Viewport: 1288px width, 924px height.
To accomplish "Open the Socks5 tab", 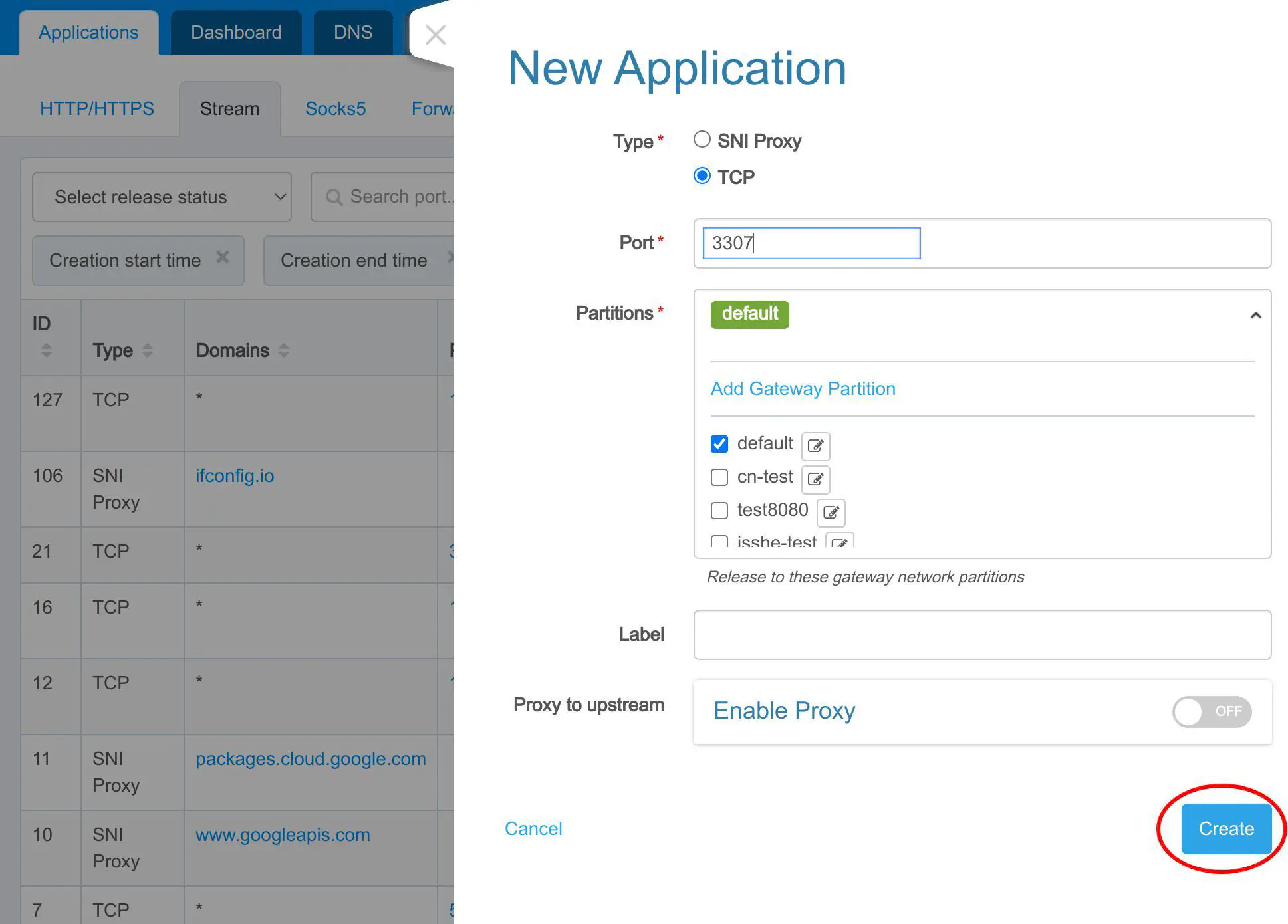I will 335,108.
